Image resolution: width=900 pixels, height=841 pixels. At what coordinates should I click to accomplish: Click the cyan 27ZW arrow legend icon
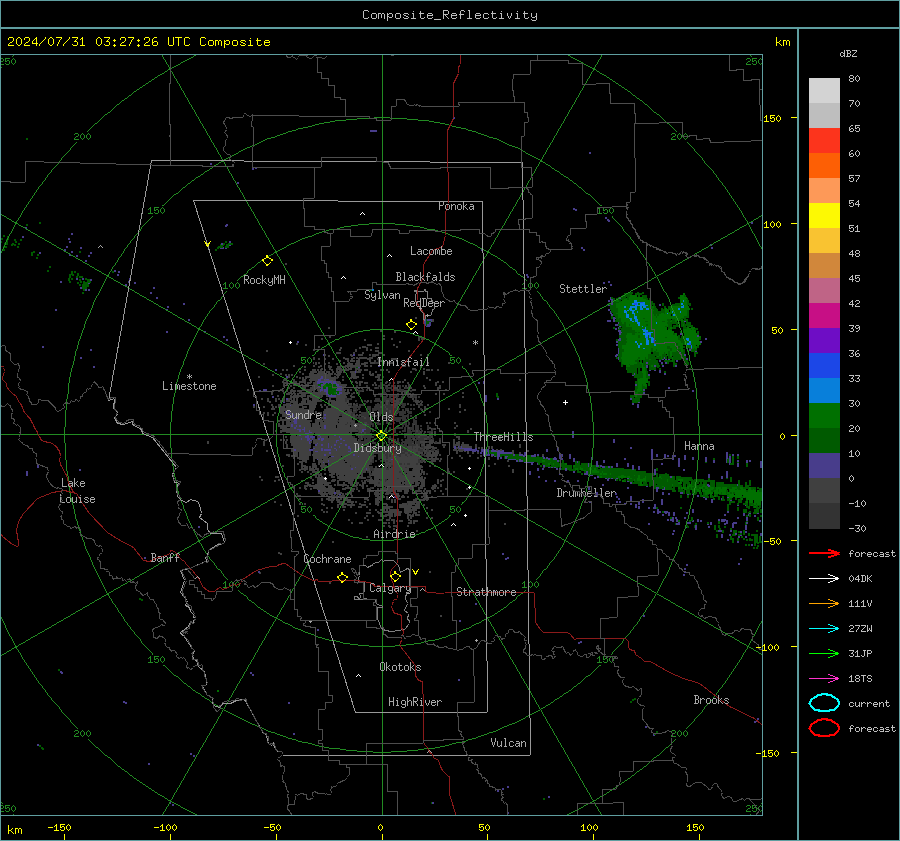tap(824, 629)
